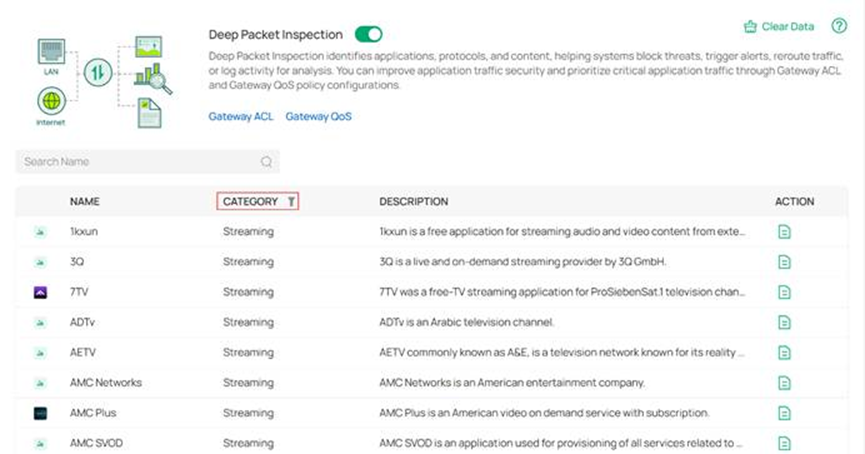Select the name AMC SVOD
The width and height of the screenshot is (865, 454).
click(x=96, y=443)
